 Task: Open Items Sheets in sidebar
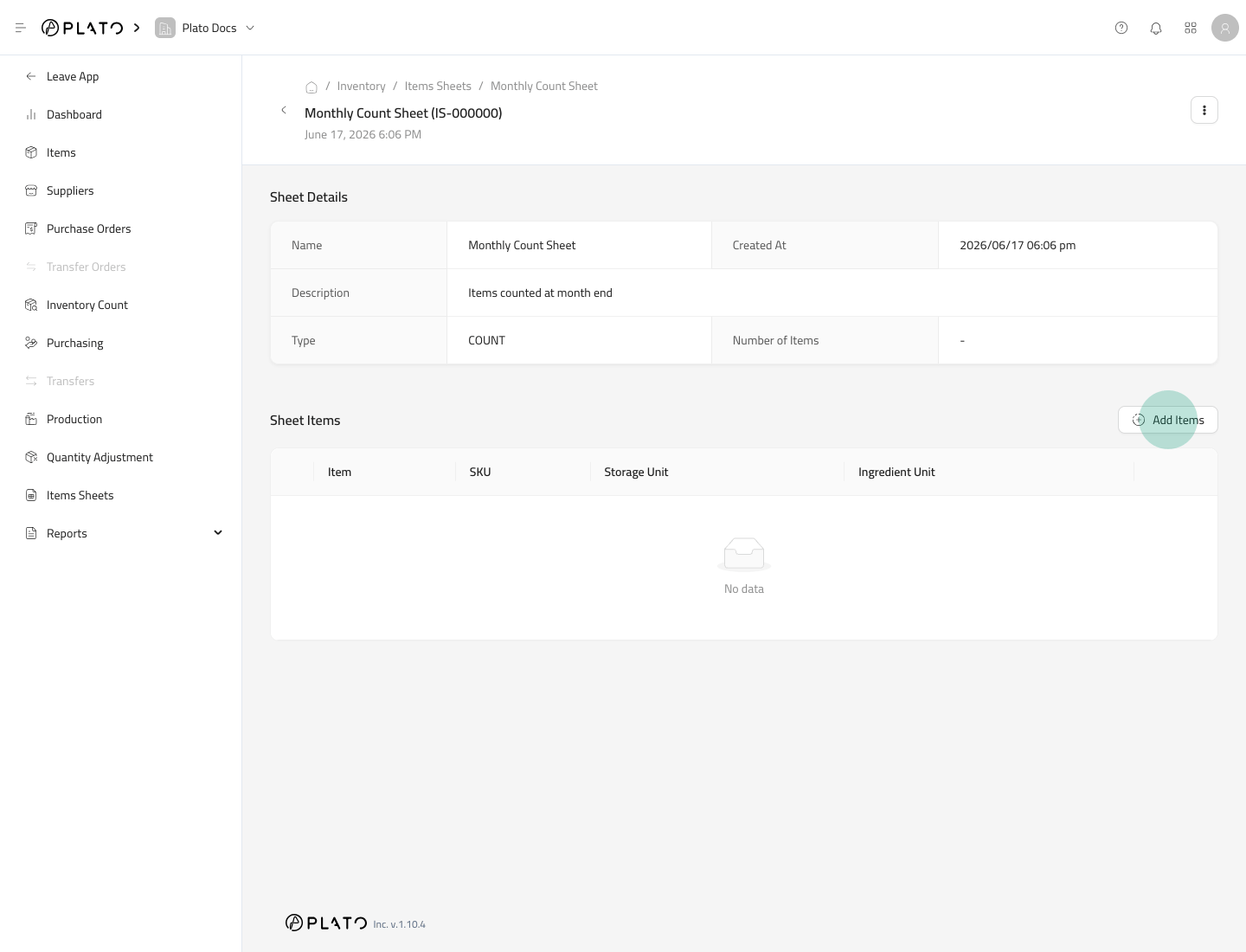80,495
